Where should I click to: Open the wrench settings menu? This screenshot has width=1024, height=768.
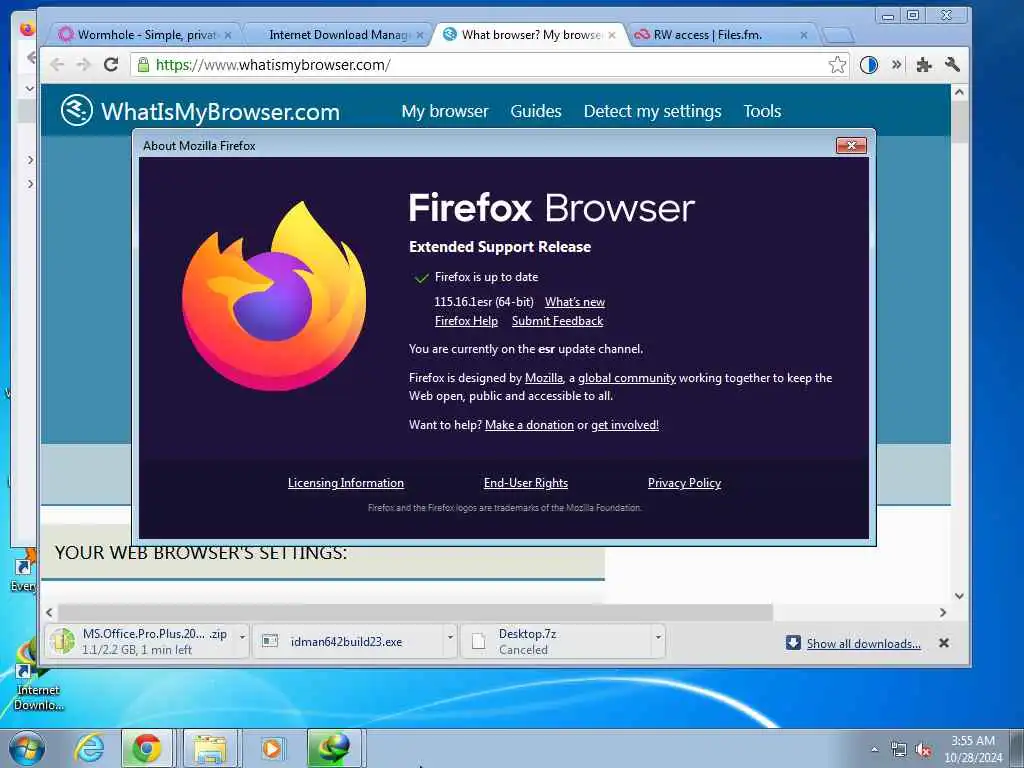[x=952, y=64]
